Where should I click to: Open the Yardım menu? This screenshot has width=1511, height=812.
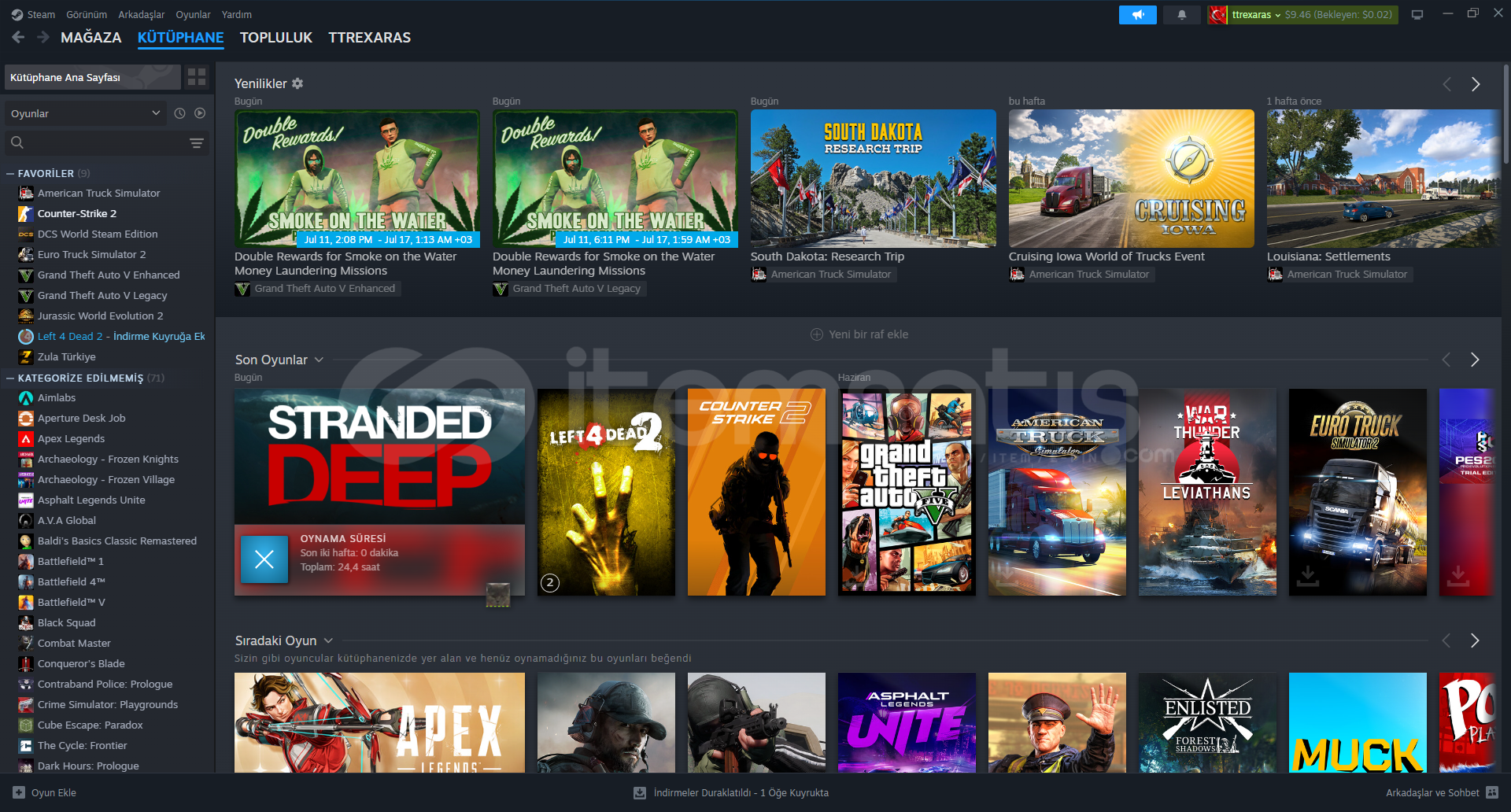click(x=237, y=14)
